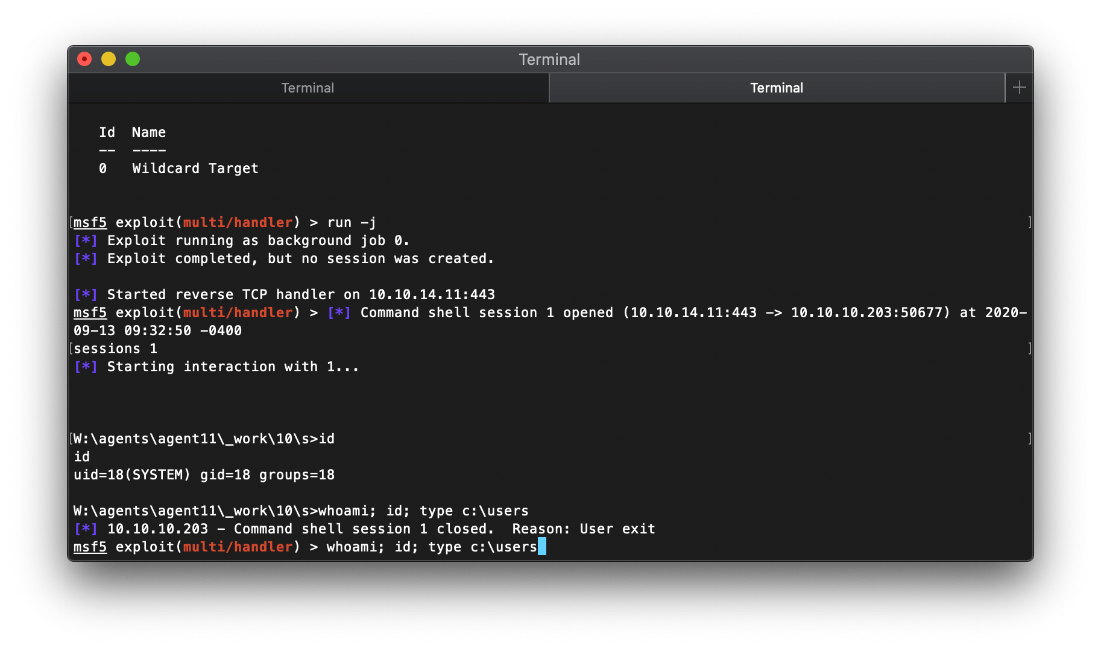1101x650 pixels.
Task: Select the active second Terminal tab
Action: coord(777,88)
